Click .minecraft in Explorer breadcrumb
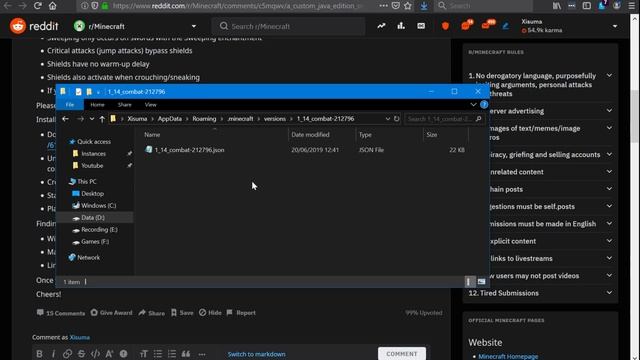This screenshot has width=640, height=360. click(240, 119)
